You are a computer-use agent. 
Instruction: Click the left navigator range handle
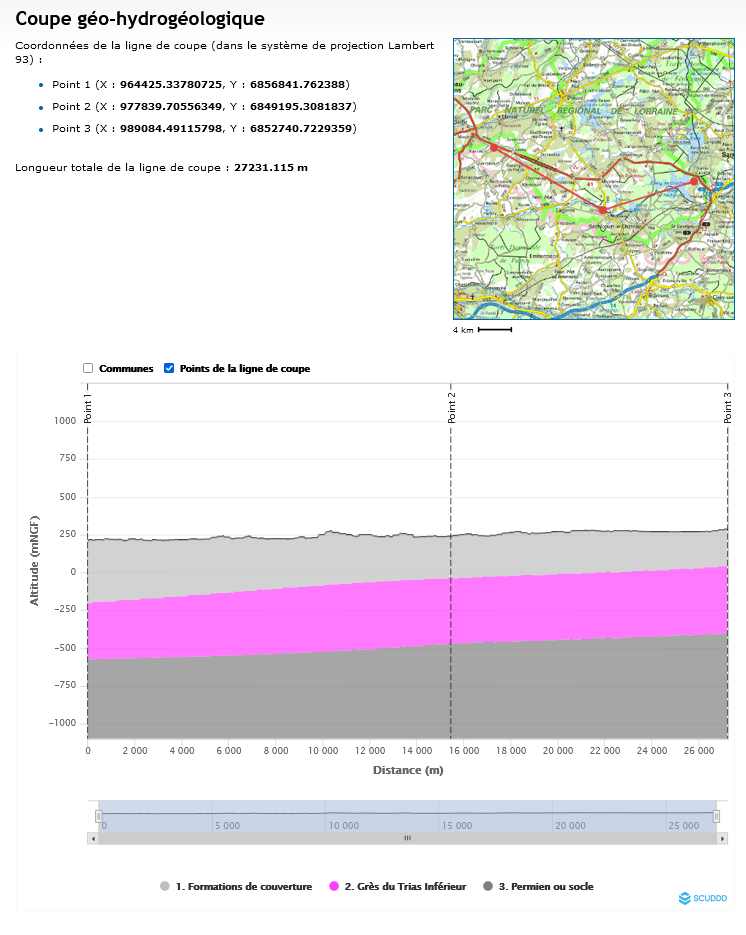point(98,816)
